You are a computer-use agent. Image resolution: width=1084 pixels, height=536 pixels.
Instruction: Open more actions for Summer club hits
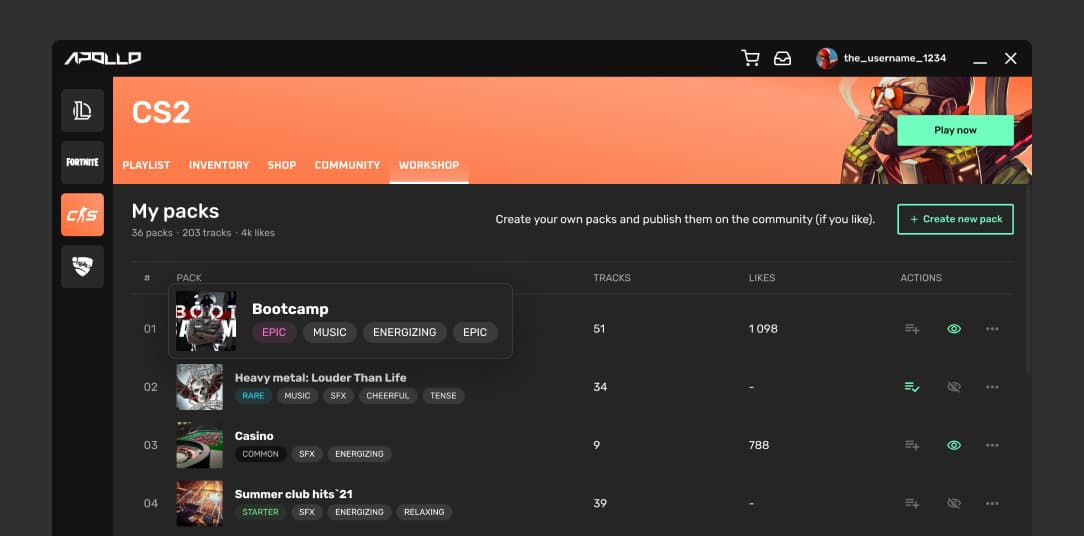coord(992,503)
